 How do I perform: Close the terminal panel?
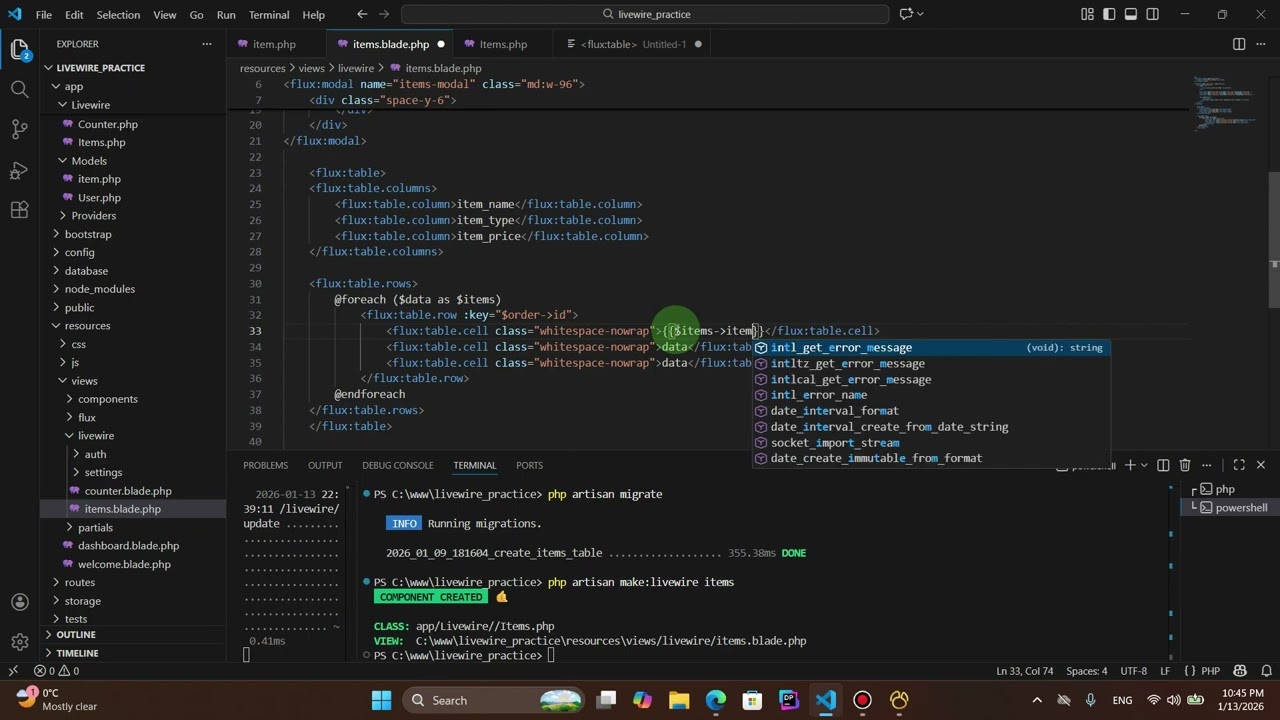pos(1260,465)
